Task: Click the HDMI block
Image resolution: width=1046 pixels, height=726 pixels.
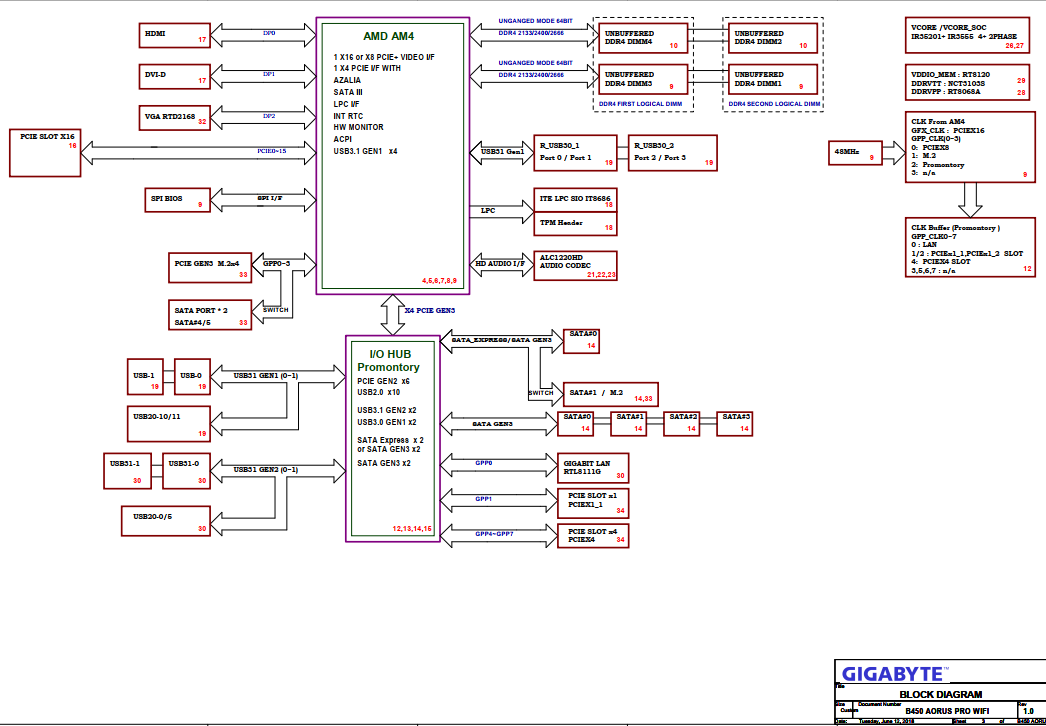Action: coord(175,35)
